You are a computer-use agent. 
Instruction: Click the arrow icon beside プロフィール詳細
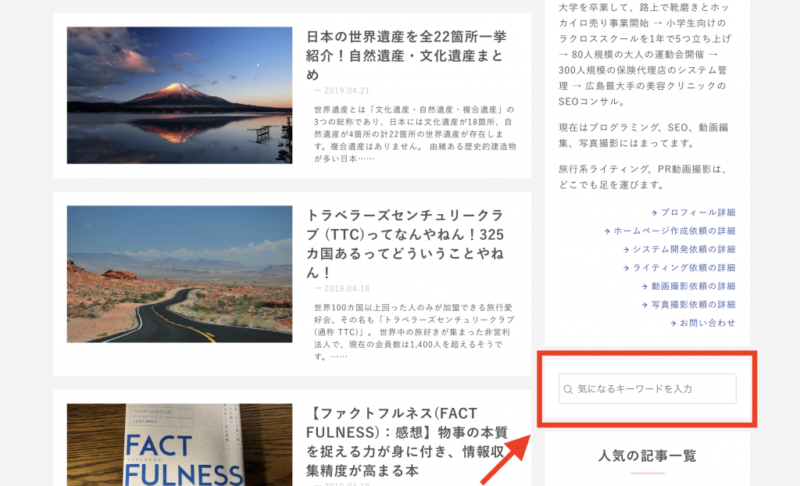[654, 213]
